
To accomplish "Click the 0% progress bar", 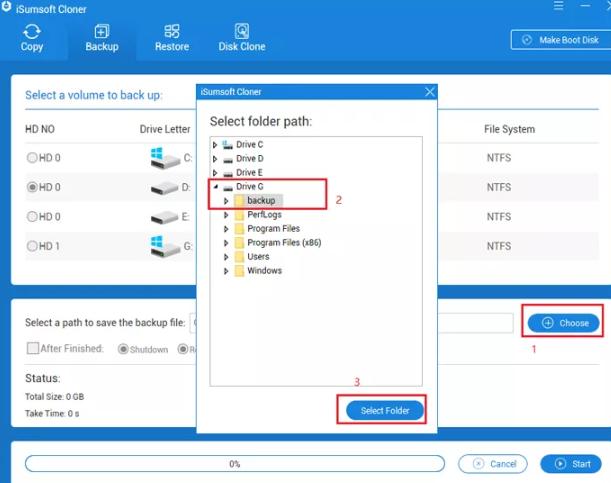I will (x=235, y=464).
